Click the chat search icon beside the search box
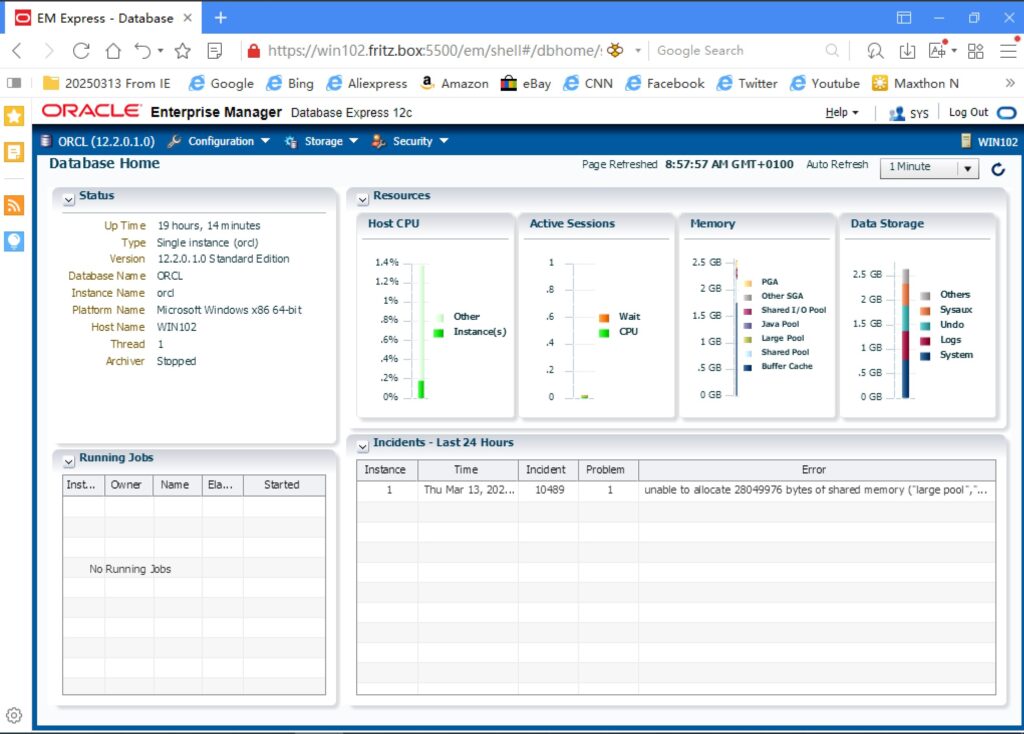This screenshot has width=1024, height=734. 875,50
